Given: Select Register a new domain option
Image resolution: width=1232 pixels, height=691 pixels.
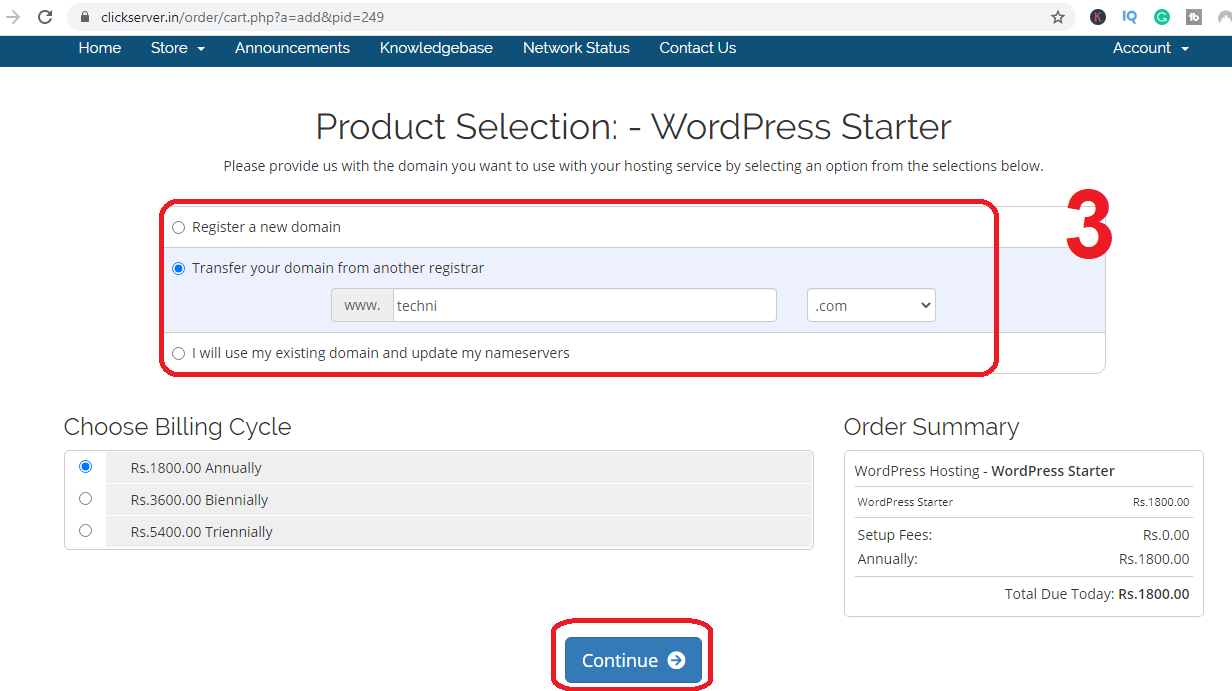Looking at the screenshot, I should [x=179, y=227].
